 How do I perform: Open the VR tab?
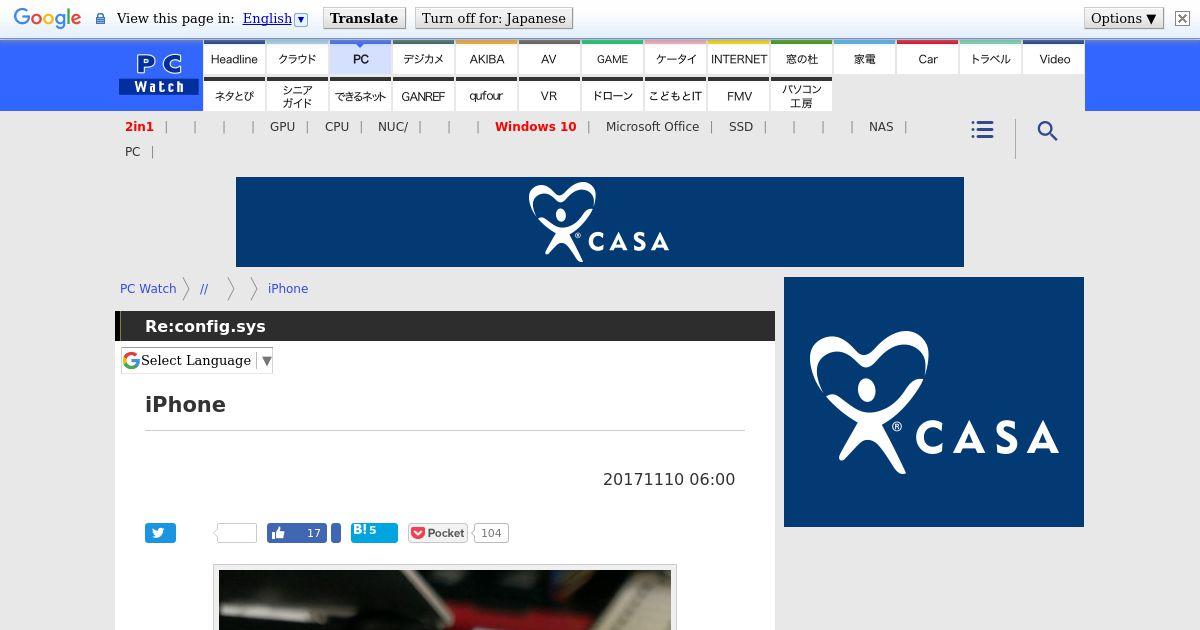549,95
